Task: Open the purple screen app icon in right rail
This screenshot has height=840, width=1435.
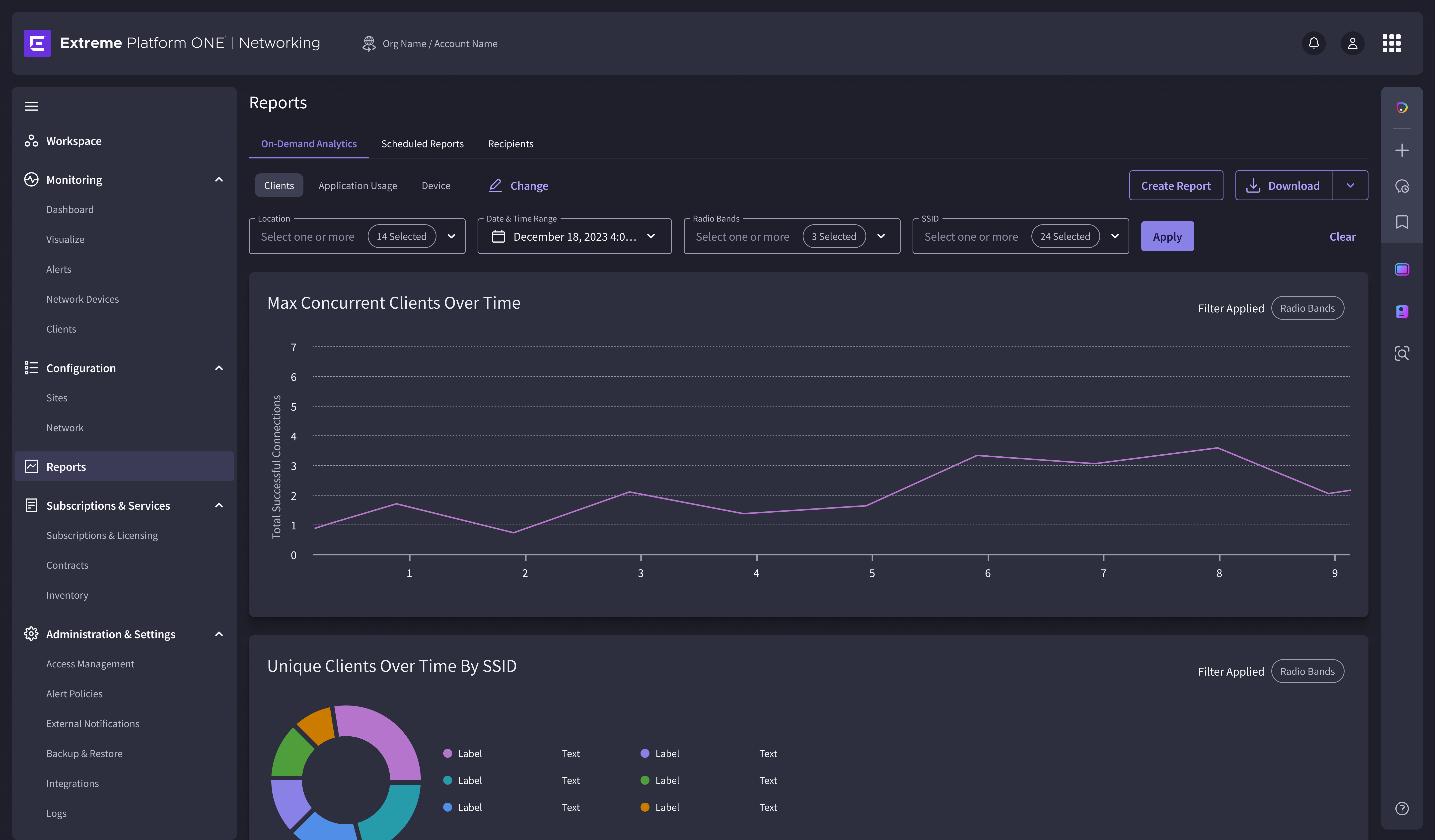Action: pos(1401,269)
